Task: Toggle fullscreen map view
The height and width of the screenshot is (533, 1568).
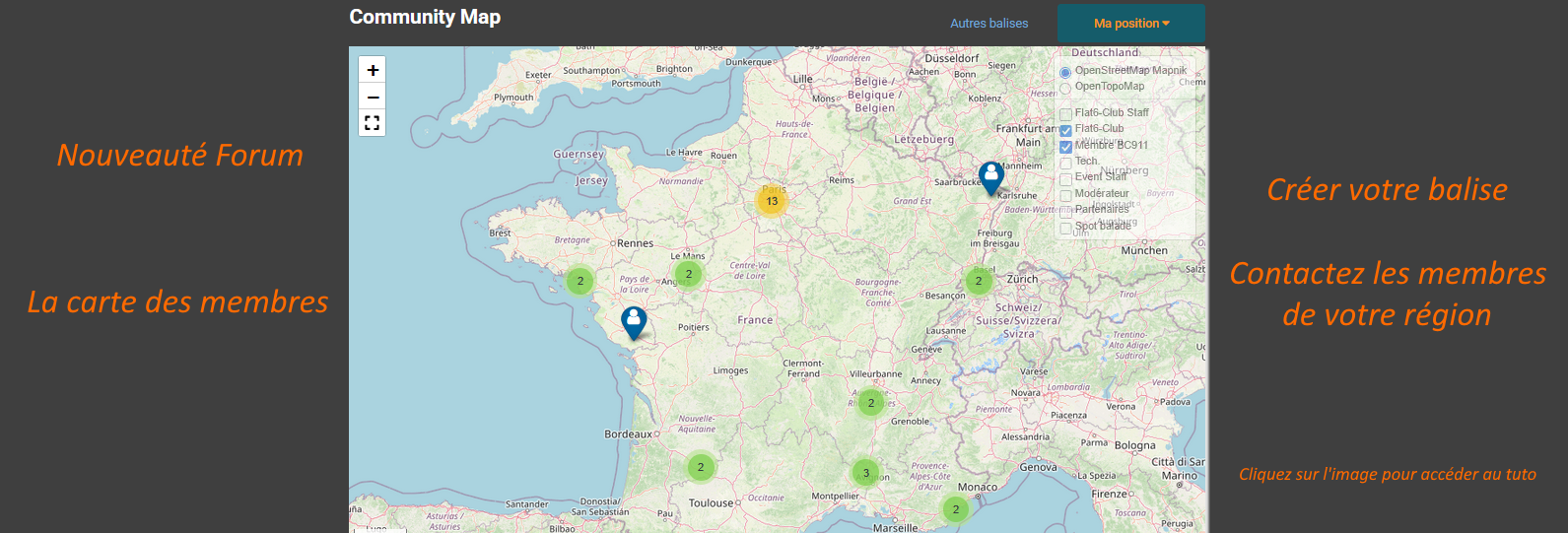Action: 373,123
